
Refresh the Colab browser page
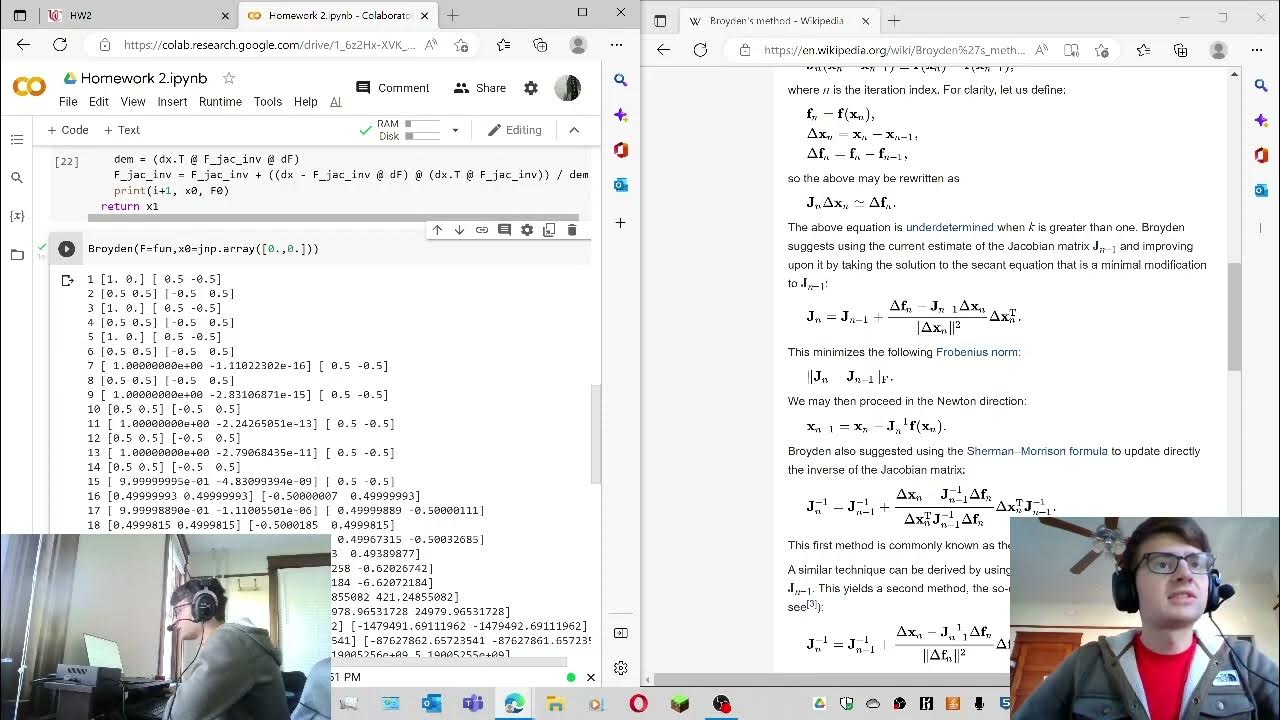pos(60,45)
